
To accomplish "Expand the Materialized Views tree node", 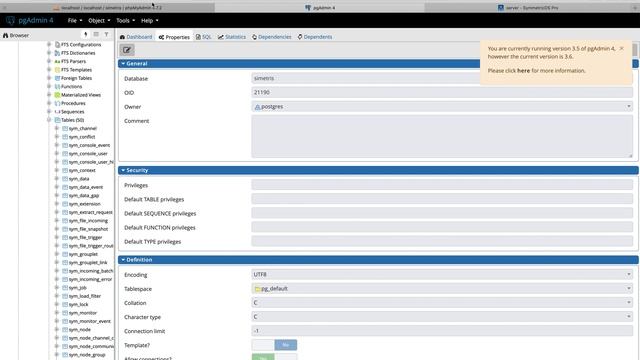I will (x=49, y=95).
